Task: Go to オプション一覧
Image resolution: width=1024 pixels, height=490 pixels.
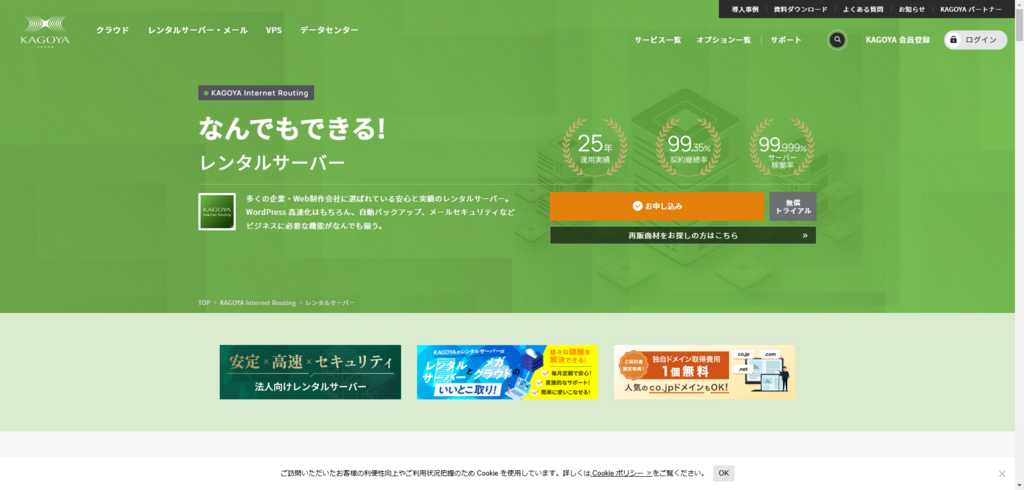Action: click(723, 40)
